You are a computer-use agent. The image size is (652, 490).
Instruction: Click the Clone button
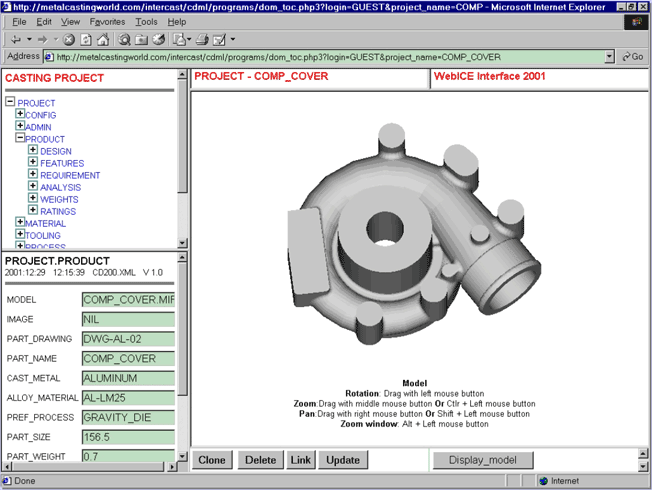tap(212, 460)
